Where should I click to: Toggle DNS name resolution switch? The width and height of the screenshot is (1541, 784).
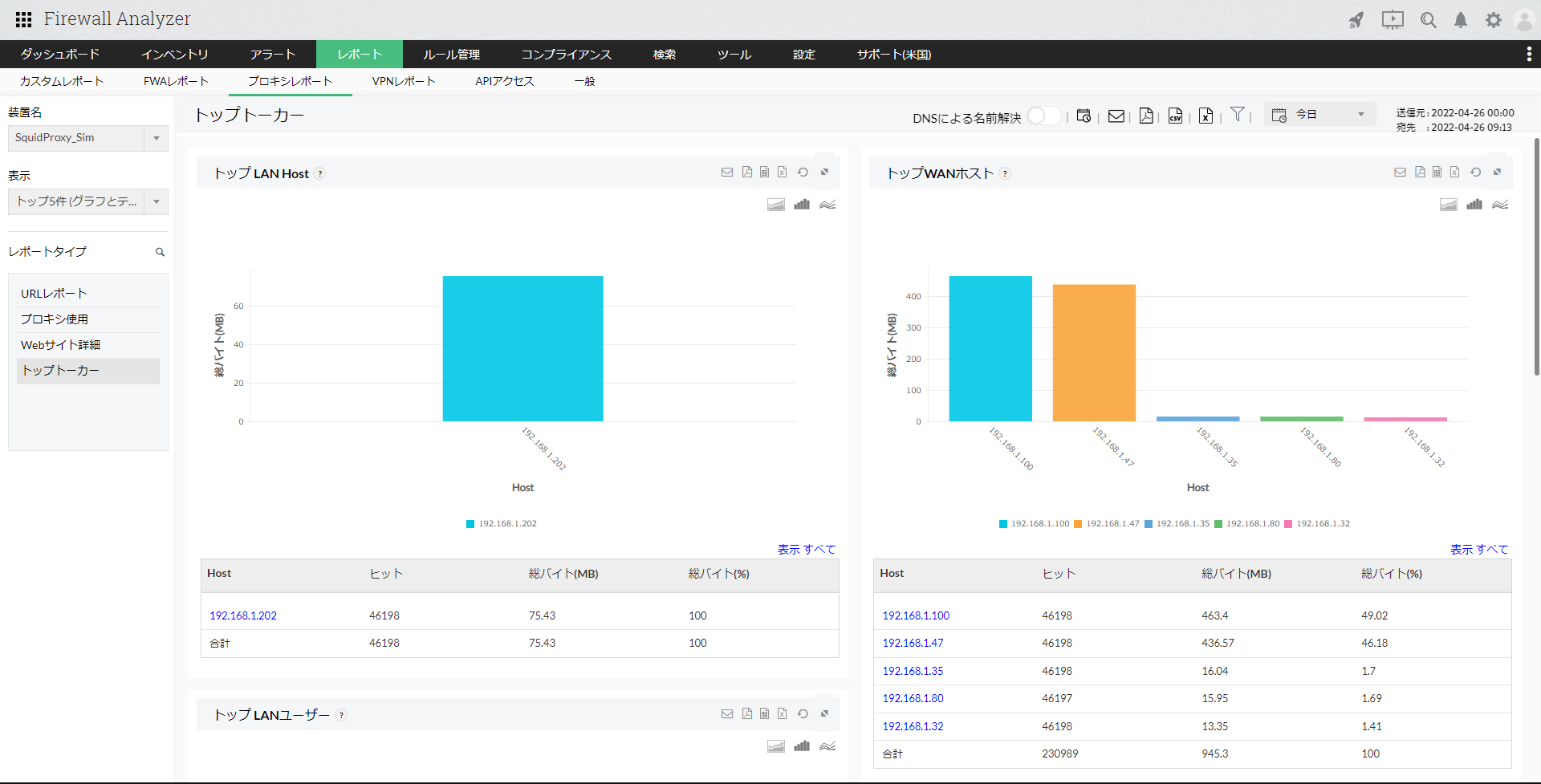pyautogui.click(x=1043, y=116)
